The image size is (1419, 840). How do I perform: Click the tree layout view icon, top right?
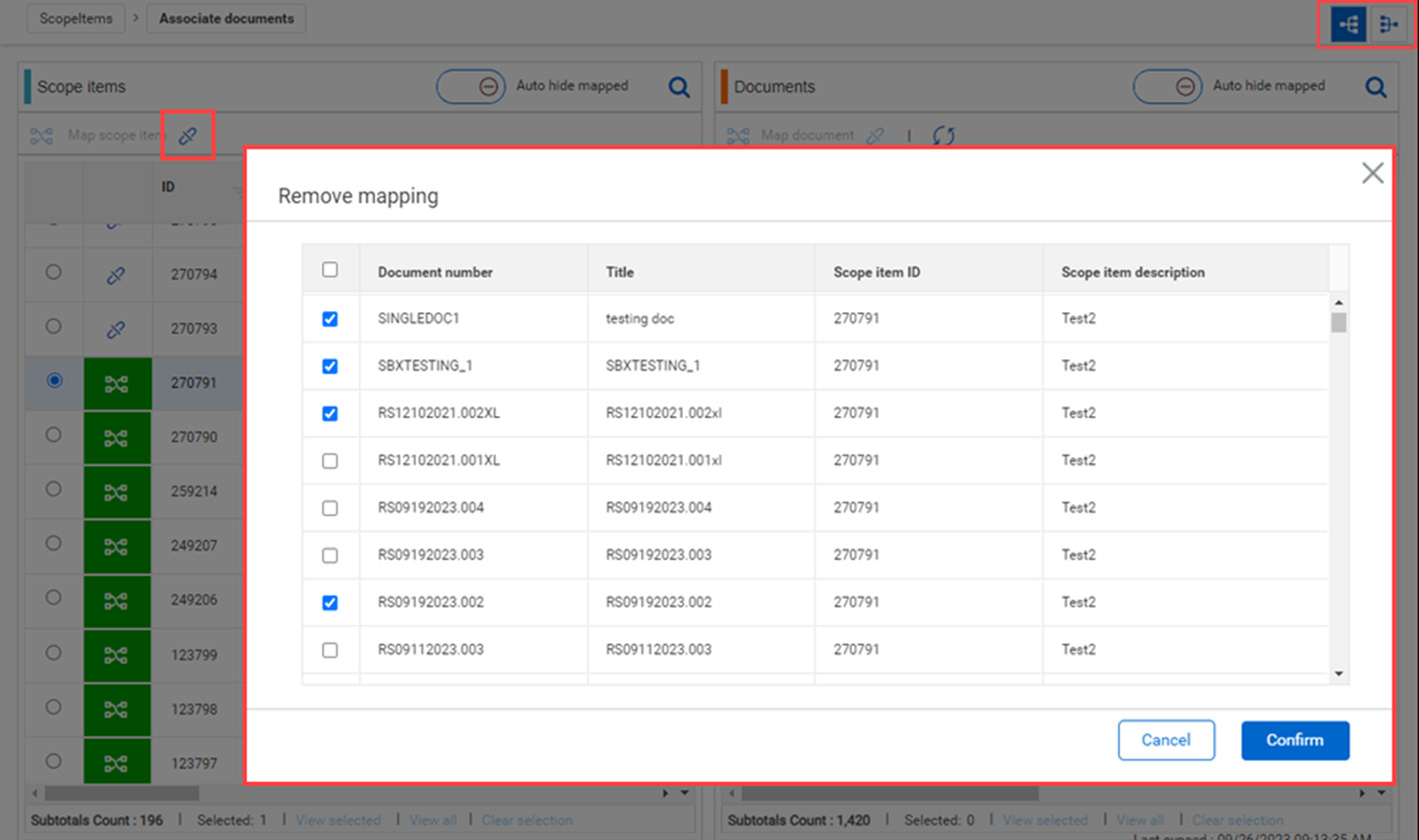pos(1348,25)
